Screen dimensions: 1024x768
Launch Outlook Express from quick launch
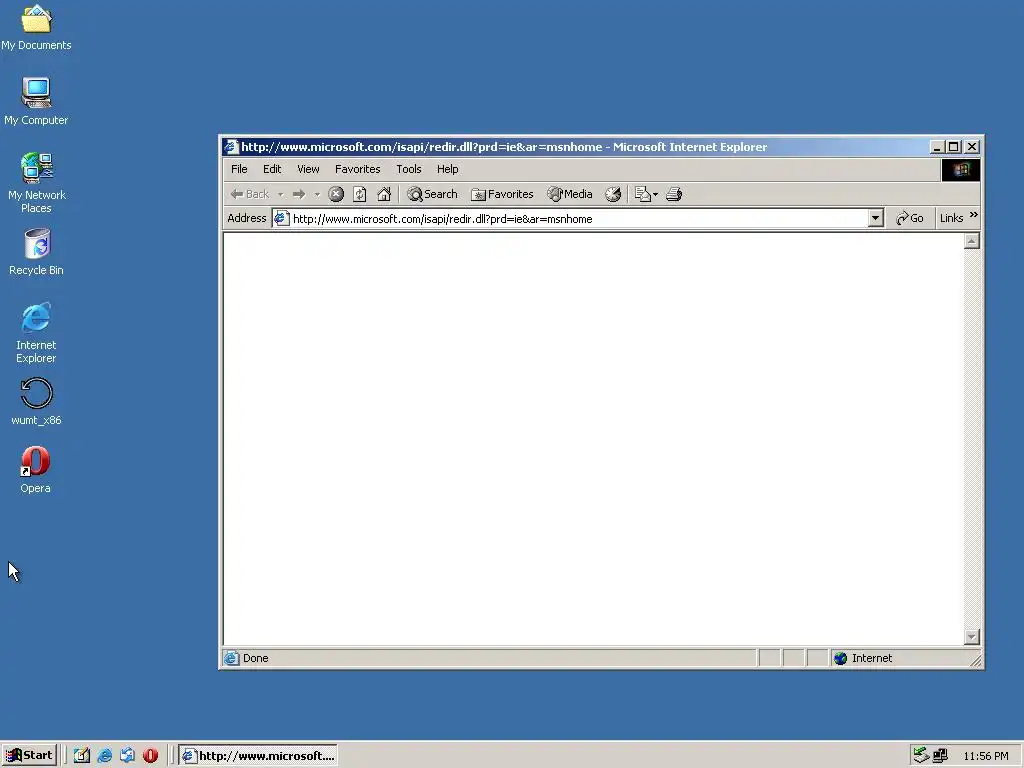click(x=127, y=756)
